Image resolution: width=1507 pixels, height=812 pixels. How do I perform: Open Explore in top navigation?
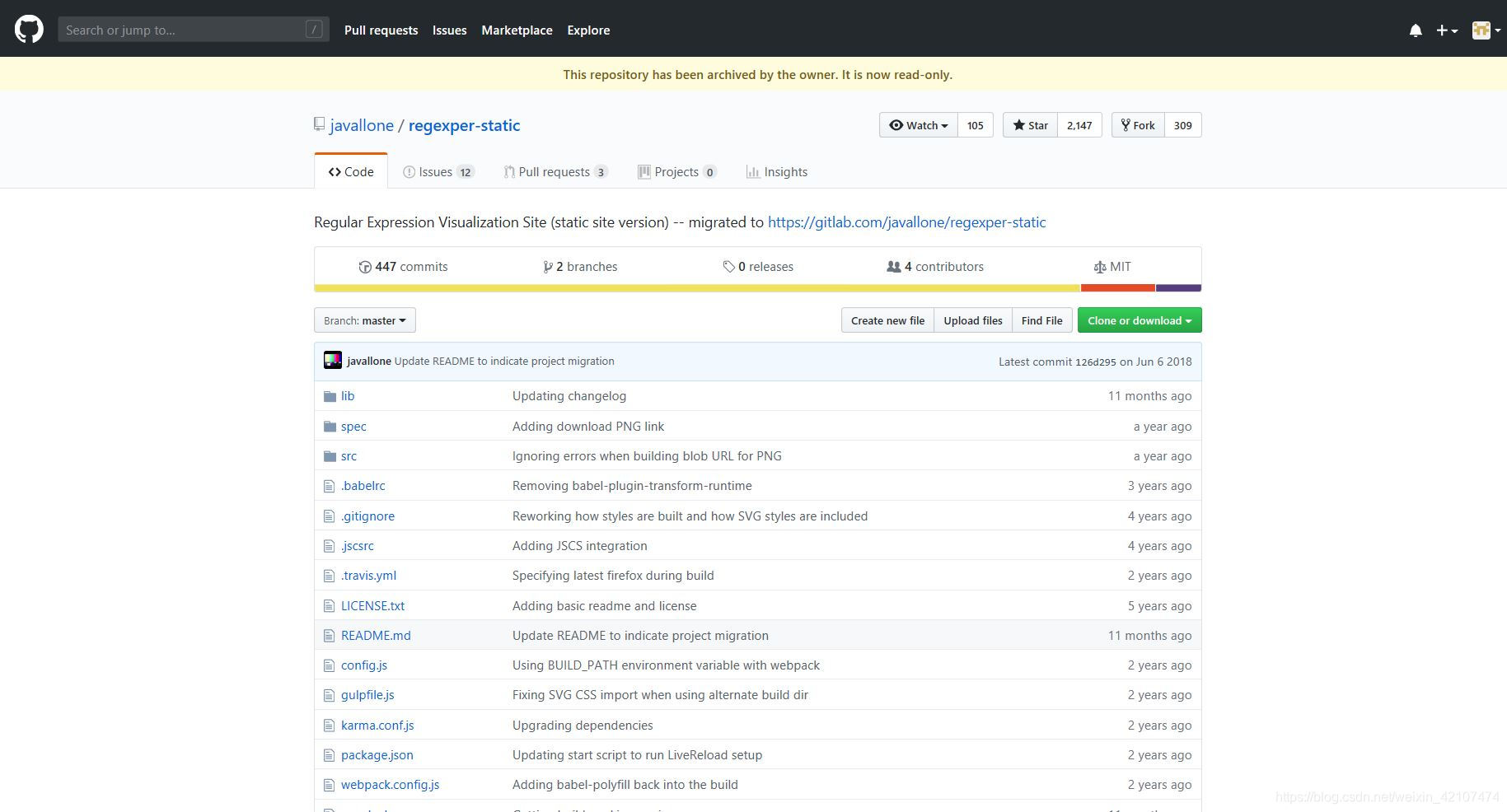(x=588, y=30)
